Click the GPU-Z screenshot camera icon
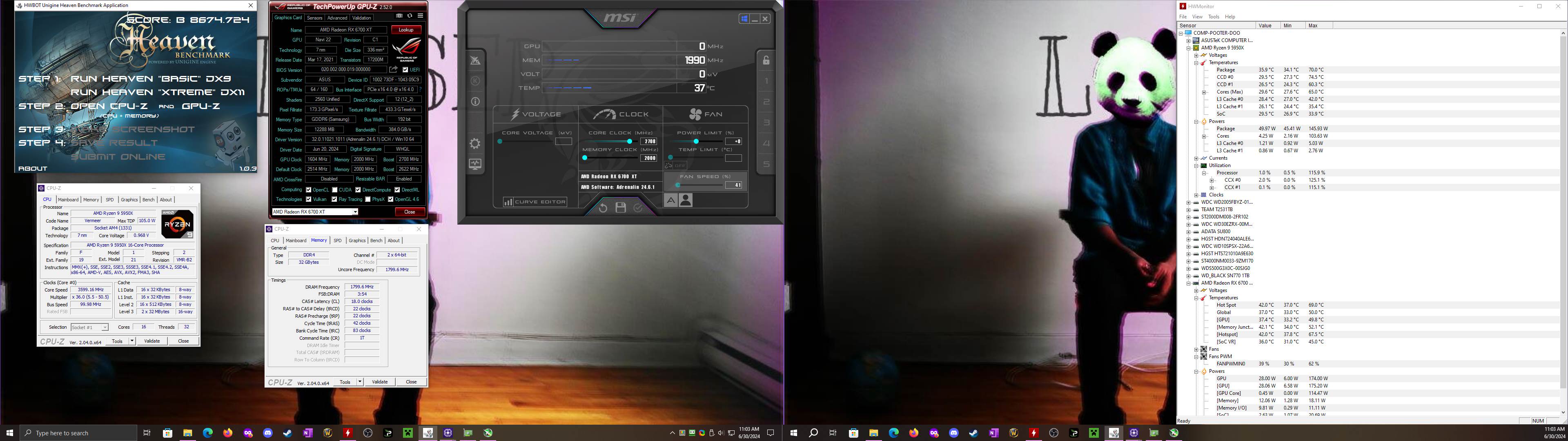1568x441 pixels. pos(399,16)
